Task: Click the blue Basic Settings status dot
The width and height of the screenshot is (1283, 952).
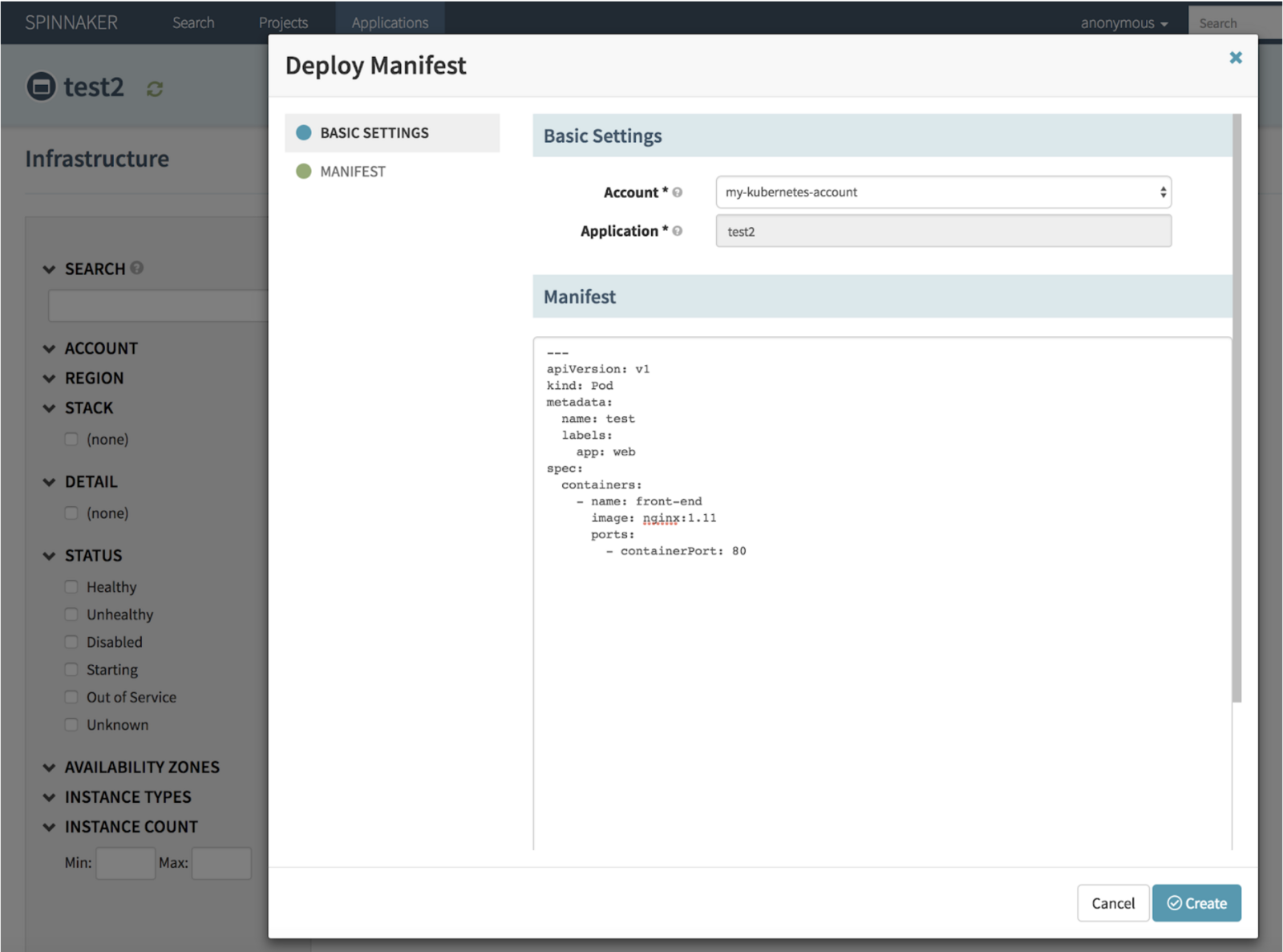Action: point(304,132)
